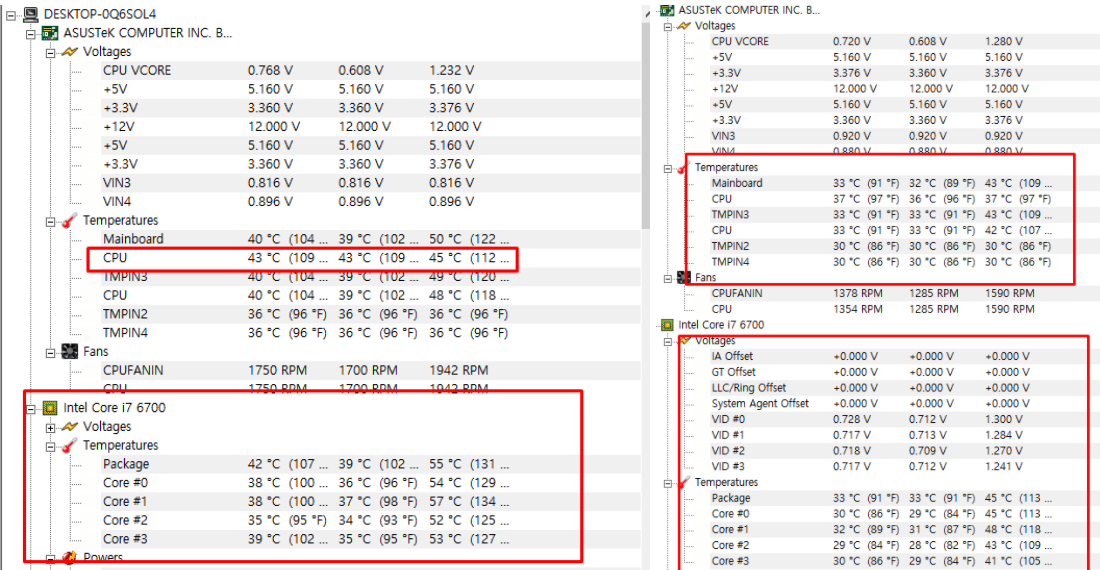Select the +12V row in right panel

tap(904, 89)
